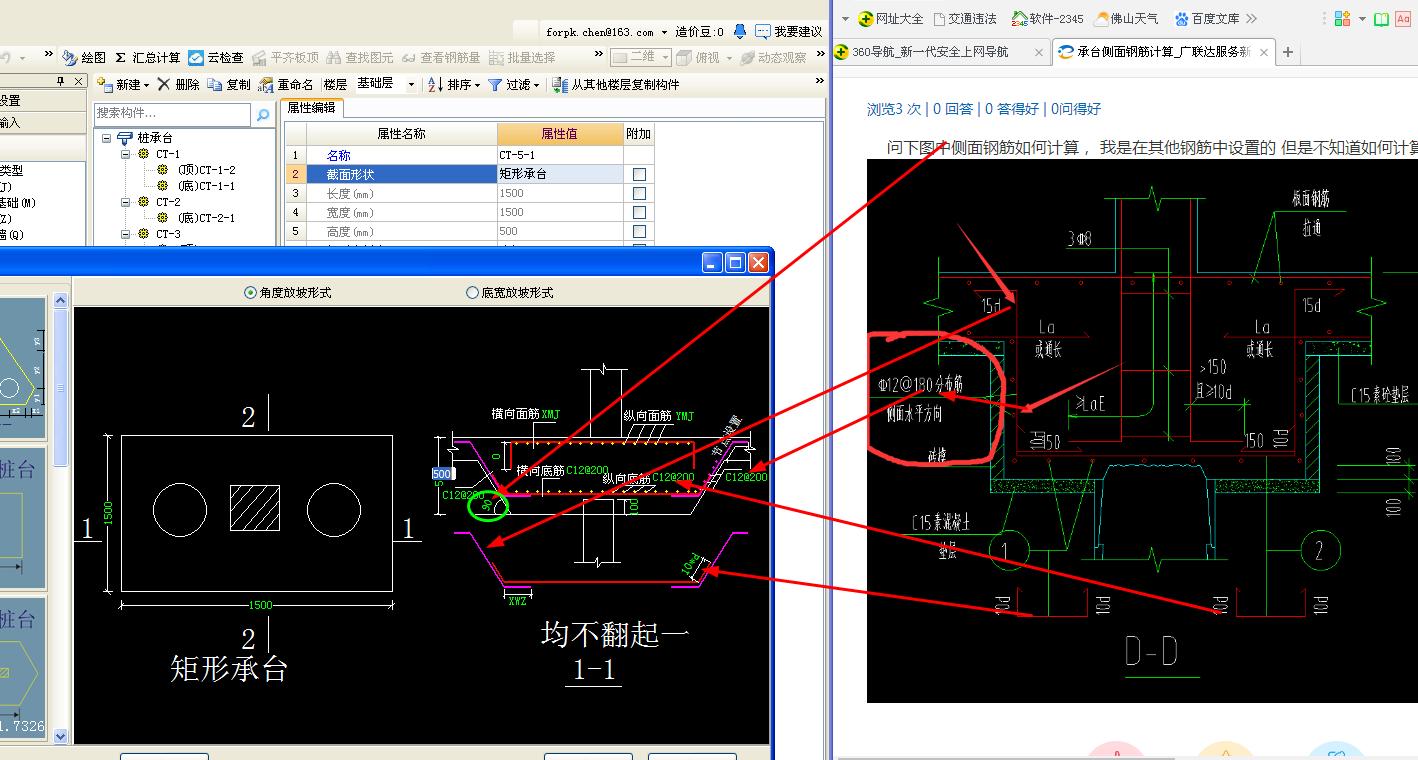Switch to the 属性编辑 tab
Image resolution: width=1418 pixels, height=760 pixels.
(x=311, y=108)
